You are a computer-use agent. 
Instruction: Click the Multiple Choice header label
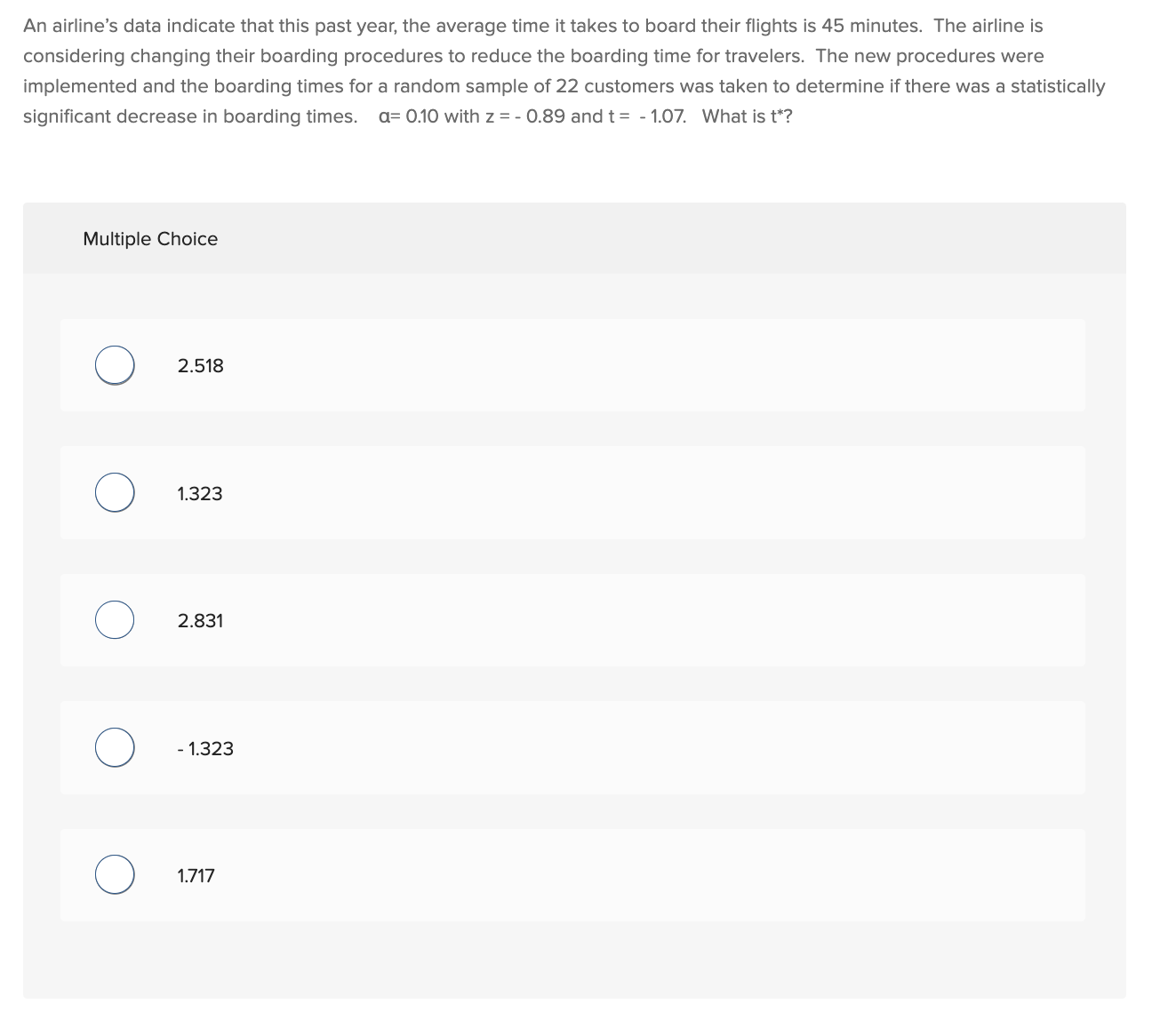click(x=150, y=238)
